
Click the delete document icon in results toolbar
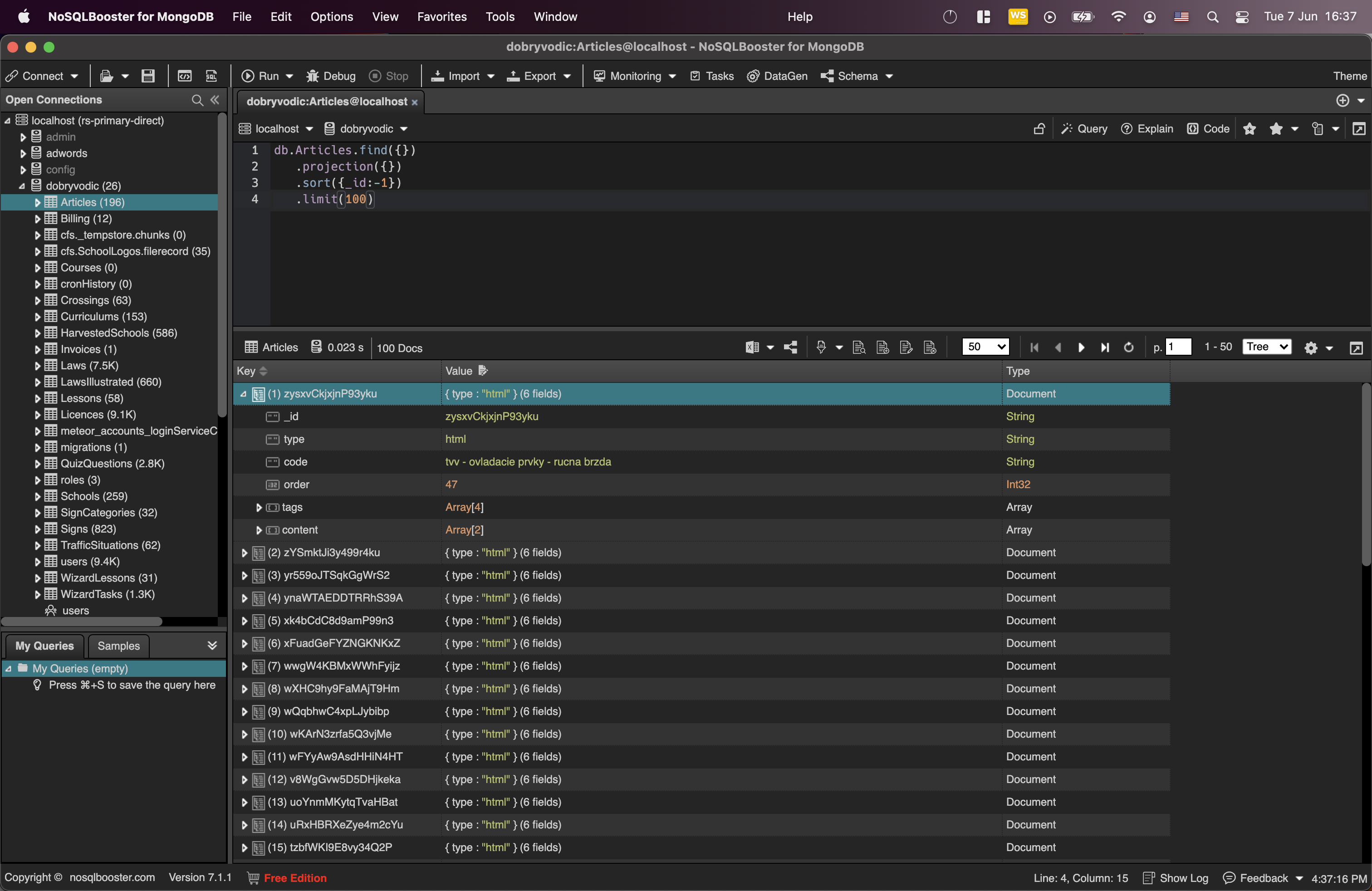tap(929, 348)
